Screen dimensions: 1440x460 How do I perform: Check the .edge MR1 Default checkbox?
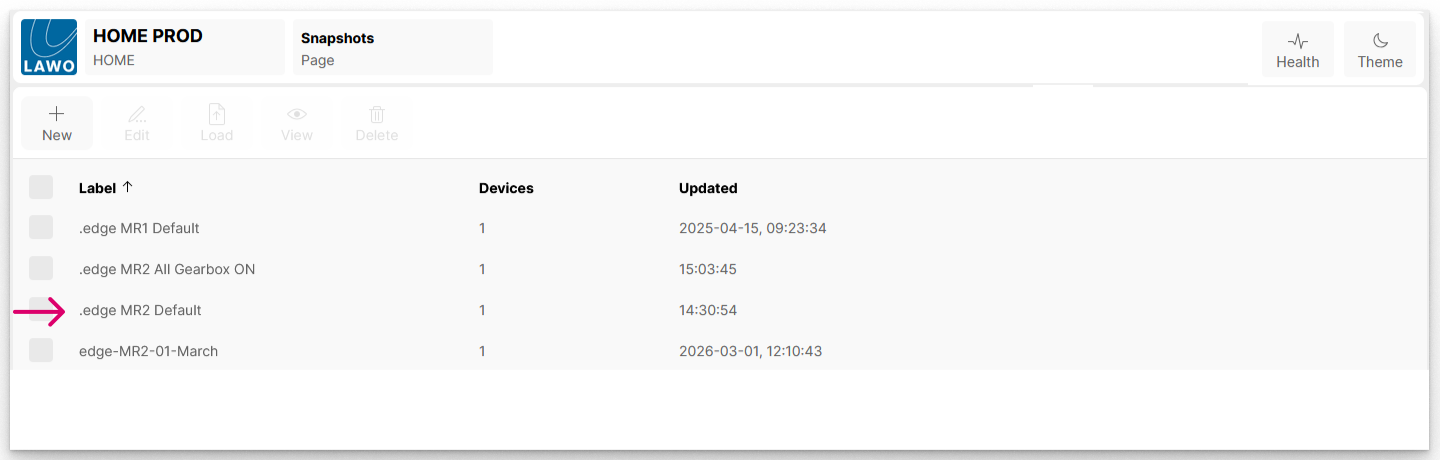point(41,227)
